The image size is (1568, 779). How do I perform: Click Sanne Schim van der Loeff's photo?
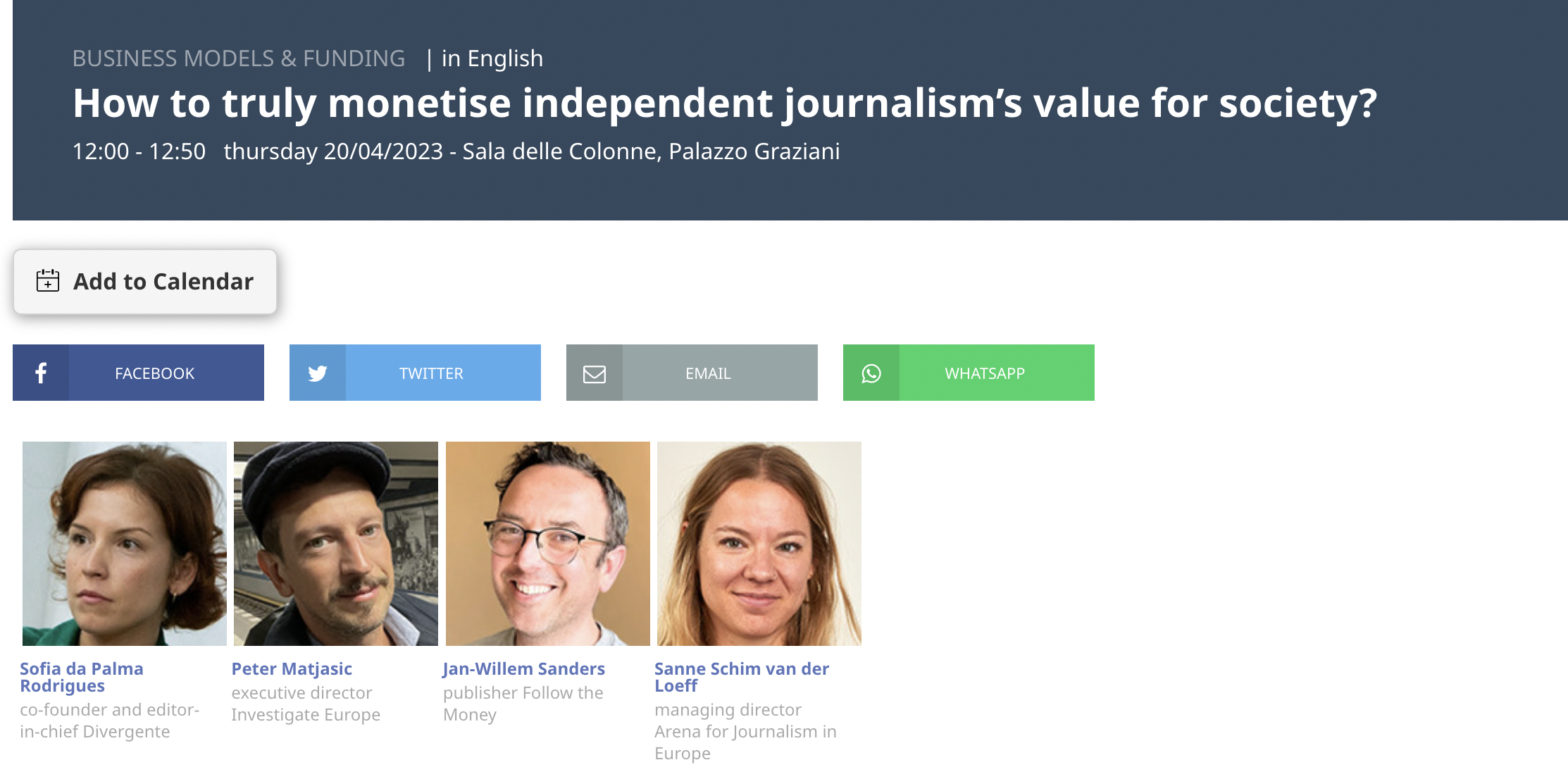pyautogui.click(x=759, y=544)
